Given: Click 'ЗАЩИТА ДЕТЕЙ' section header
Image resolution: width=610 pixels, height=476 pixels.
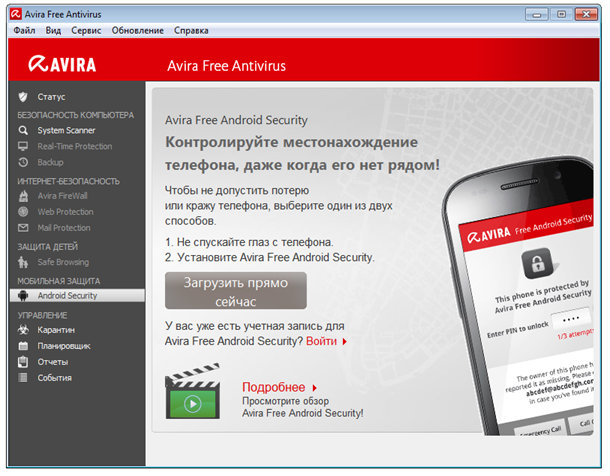Looking at the screenshot, I should tap(47, 247).
